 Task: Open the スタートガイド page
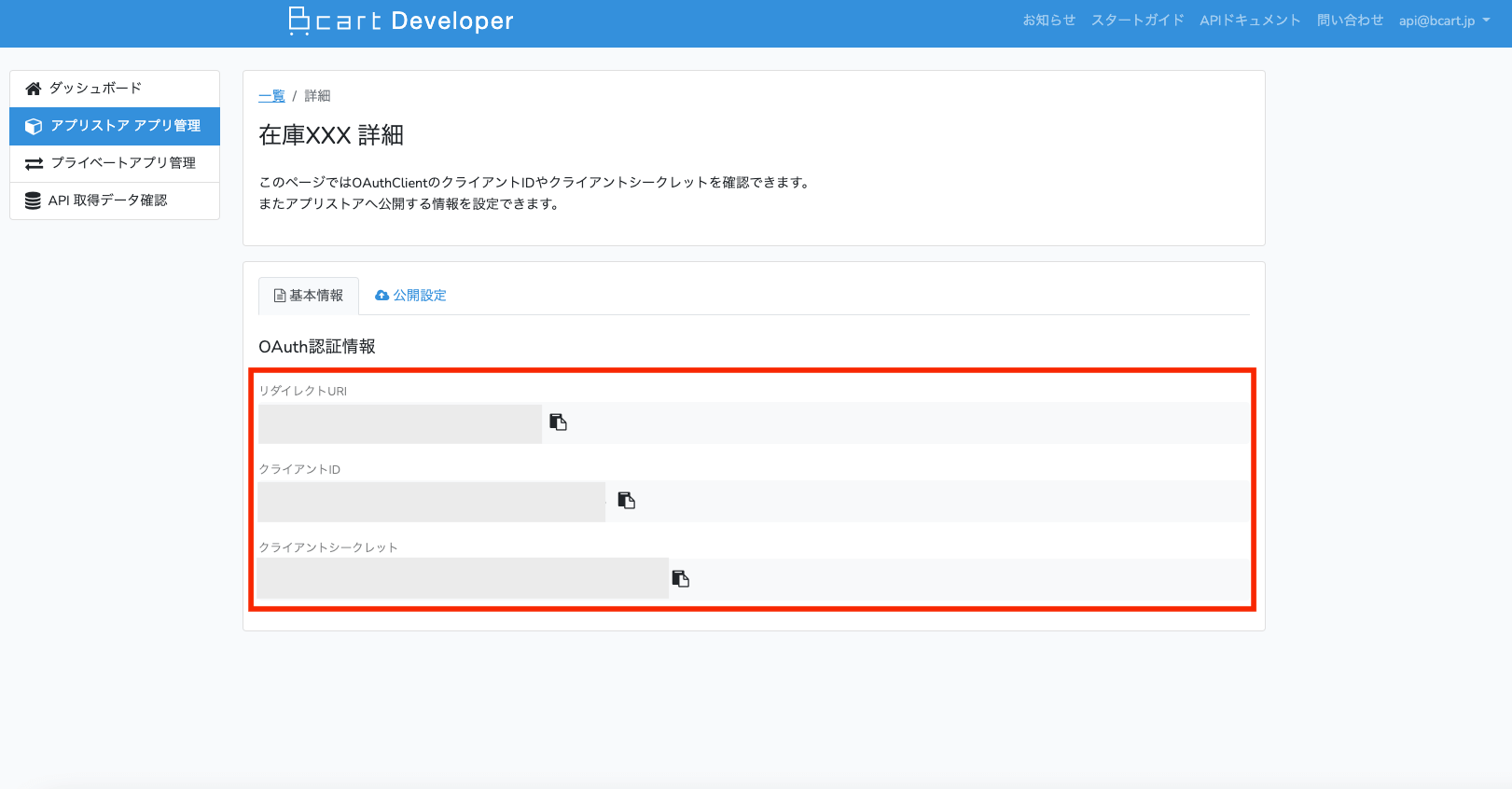pos(1137,21)
